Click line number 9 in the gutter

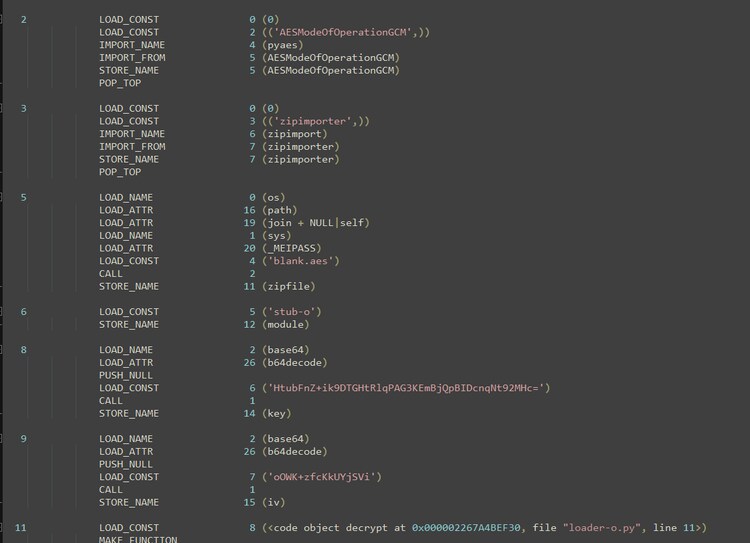[x=24, y=439]
